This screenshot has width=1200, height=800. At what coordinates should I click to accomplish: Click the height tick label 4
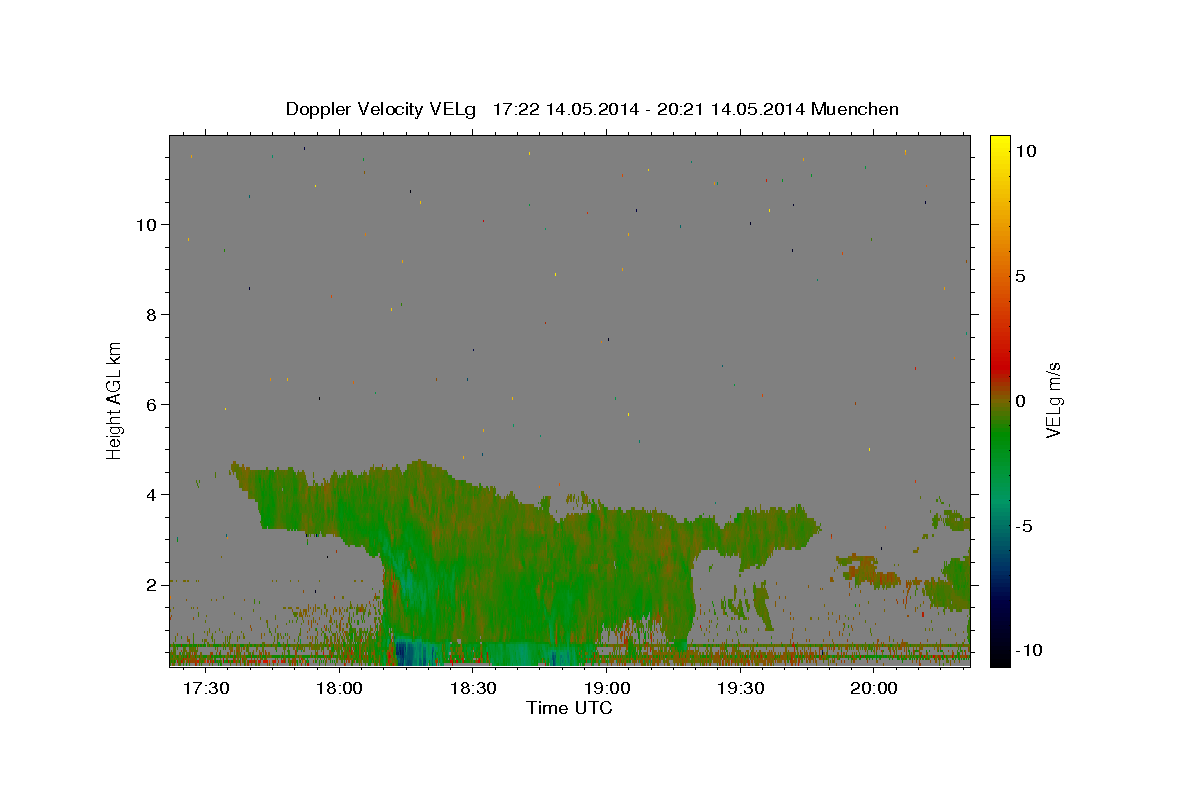(x=151, y=495)
